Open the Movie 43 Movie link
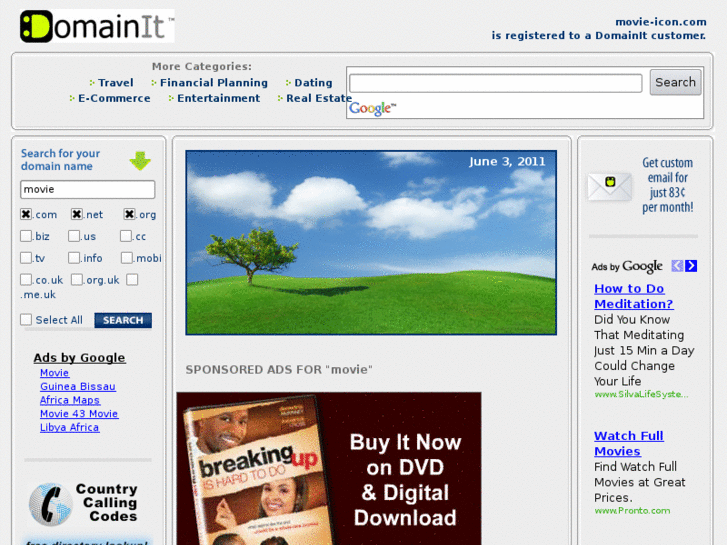Viewport: 727px width, 545px height. [x=79, y=414]
